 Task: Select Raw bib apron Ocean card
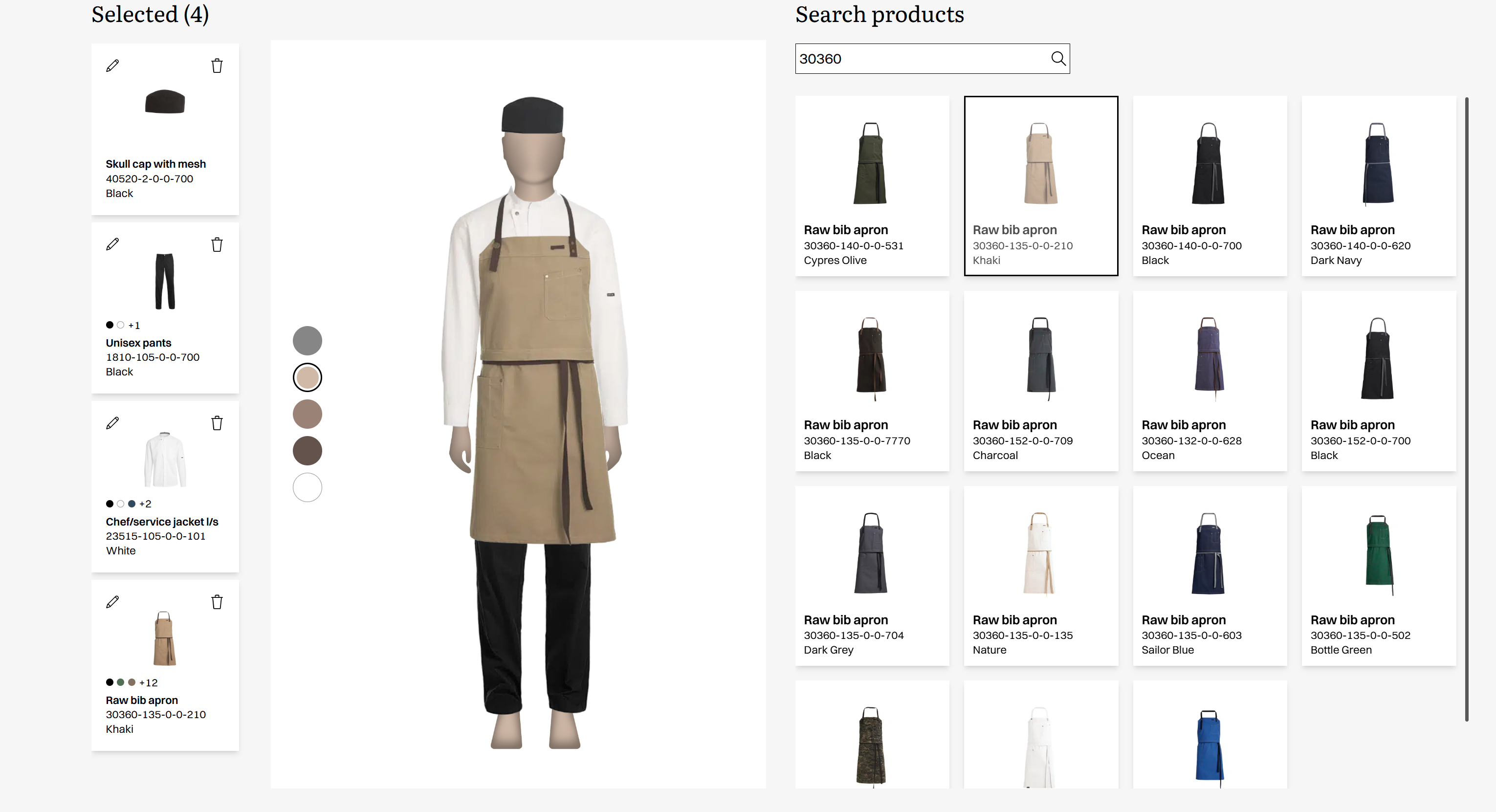click(x=1210, y=381)
